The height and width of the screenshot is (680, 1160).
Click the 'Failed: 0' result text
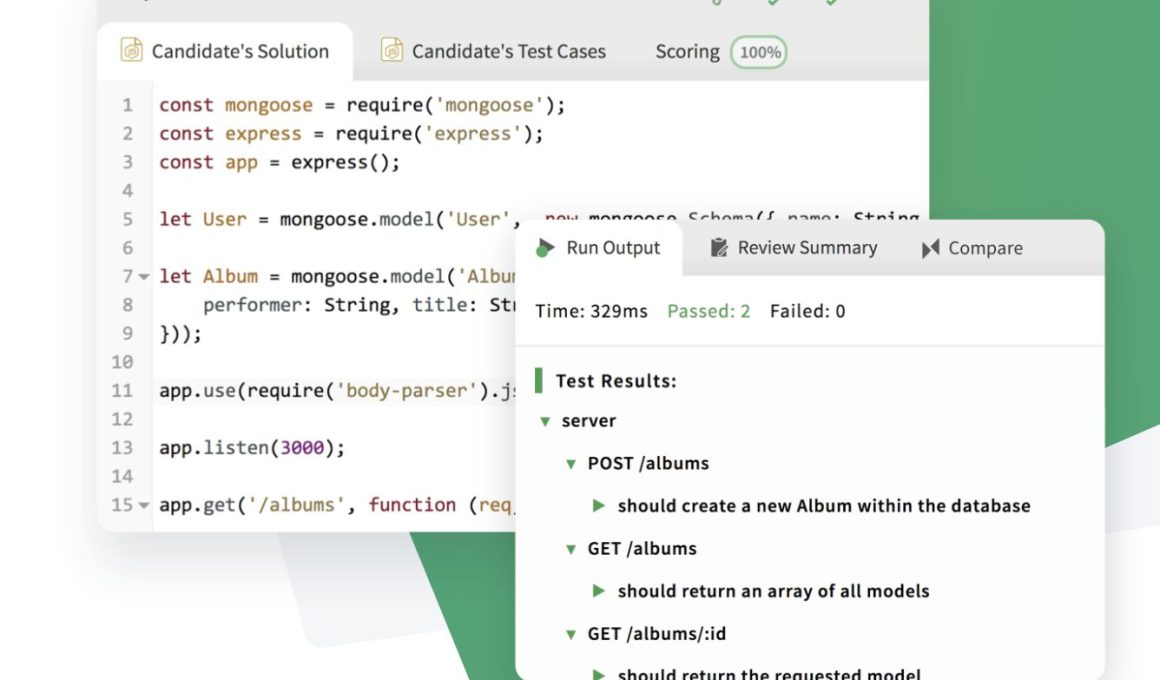pyautogui.click(x=807, y=311)
